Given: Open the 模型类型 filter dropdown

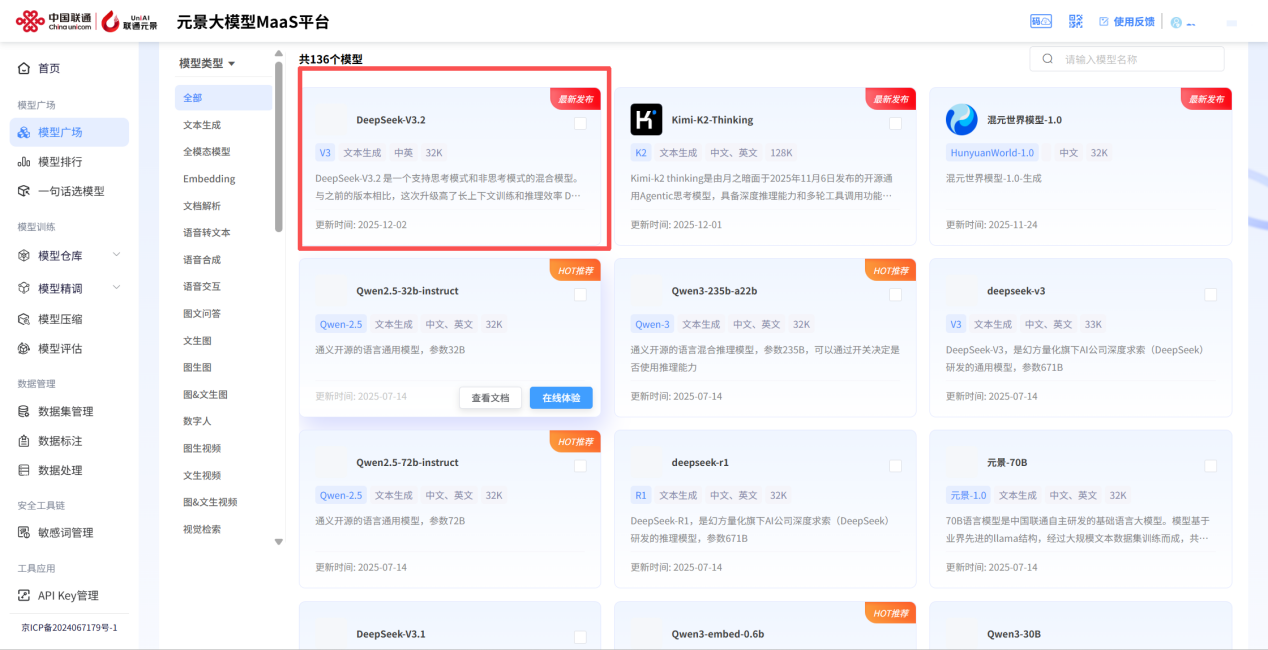Looking at the screenshot, I should [201, 62].
